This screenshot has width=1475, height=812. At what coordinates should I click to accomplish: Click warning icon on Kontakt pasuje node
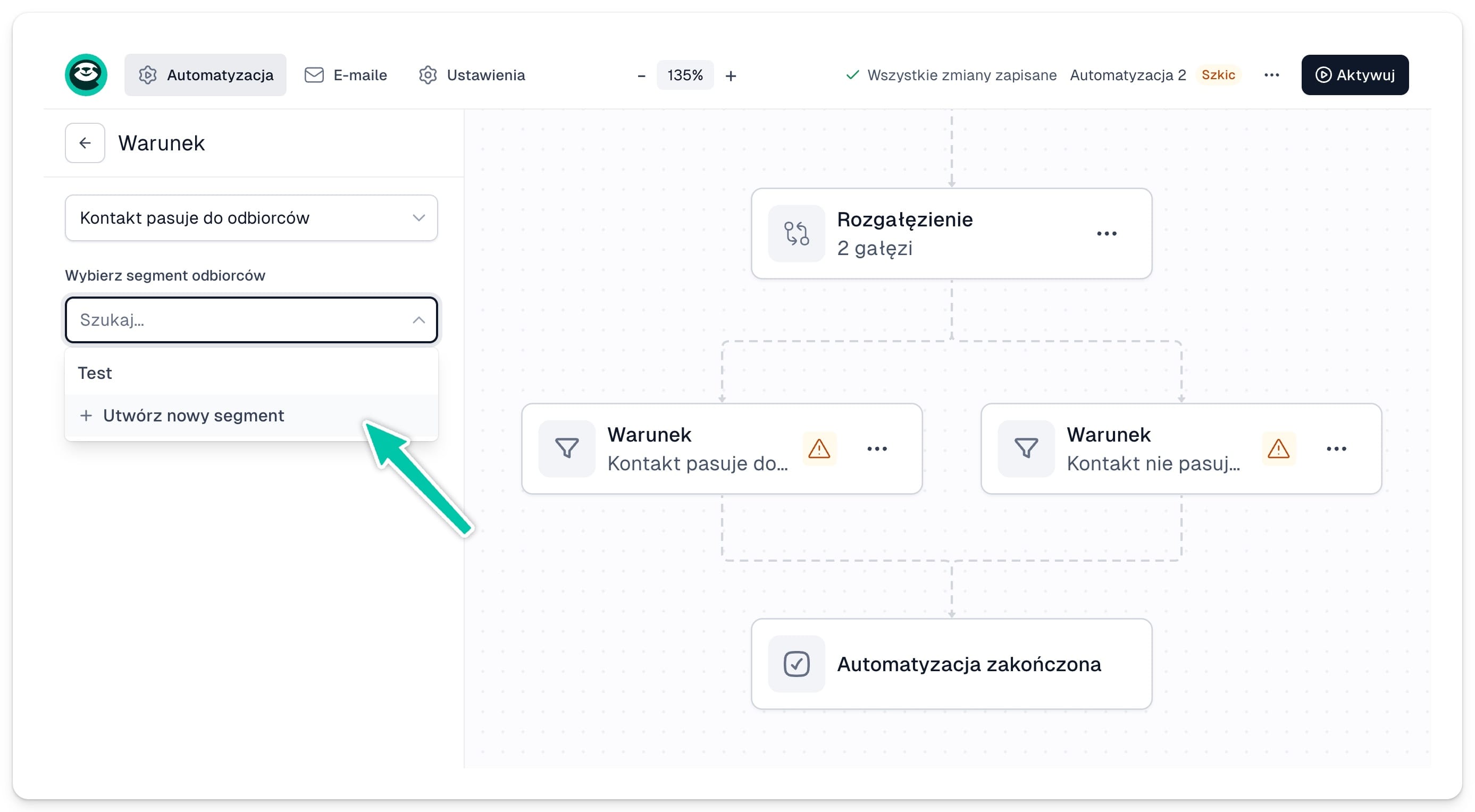click(x=819, y=449)
